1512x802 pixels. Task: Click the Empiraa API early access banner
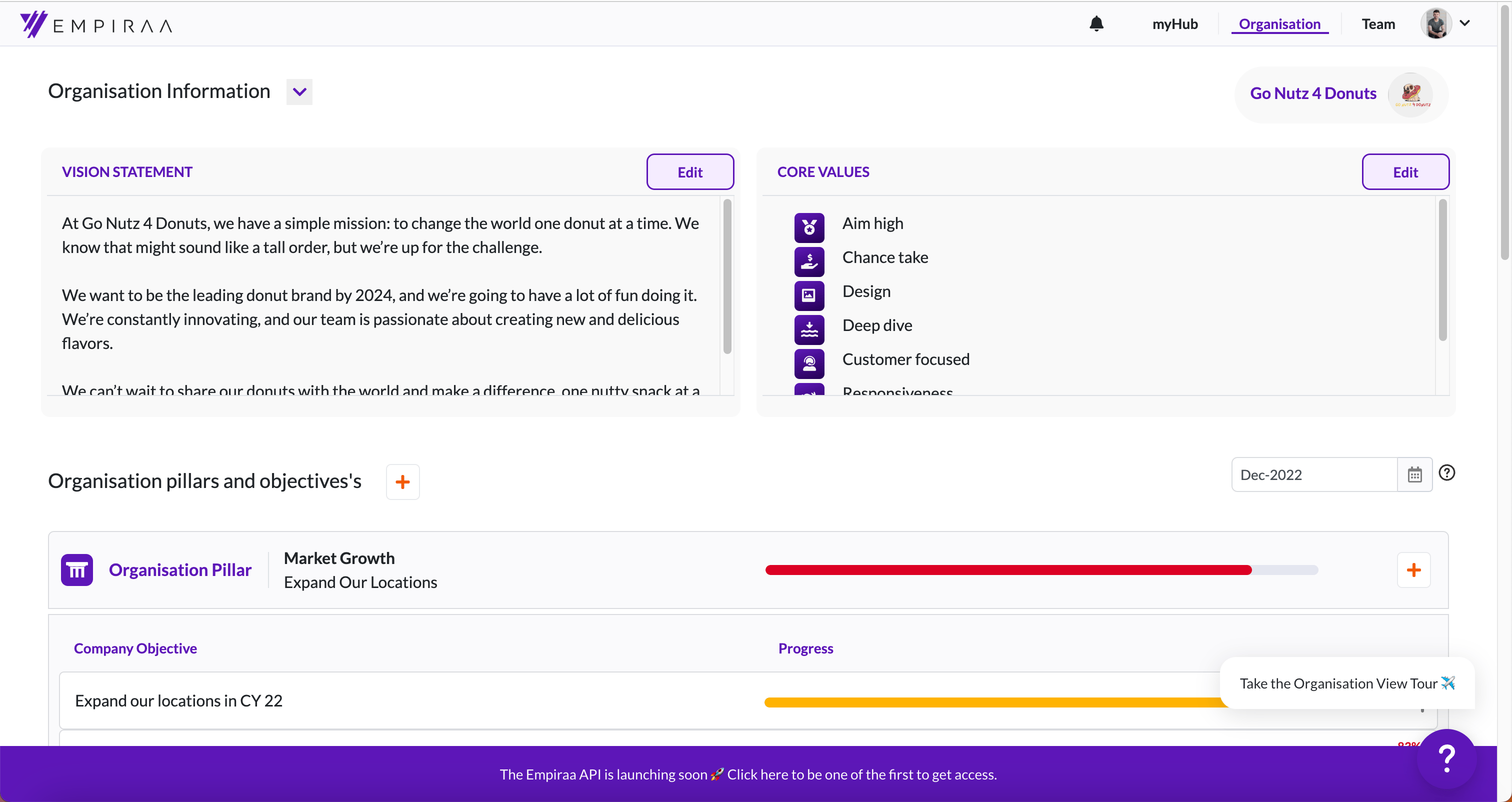(748, 774)
